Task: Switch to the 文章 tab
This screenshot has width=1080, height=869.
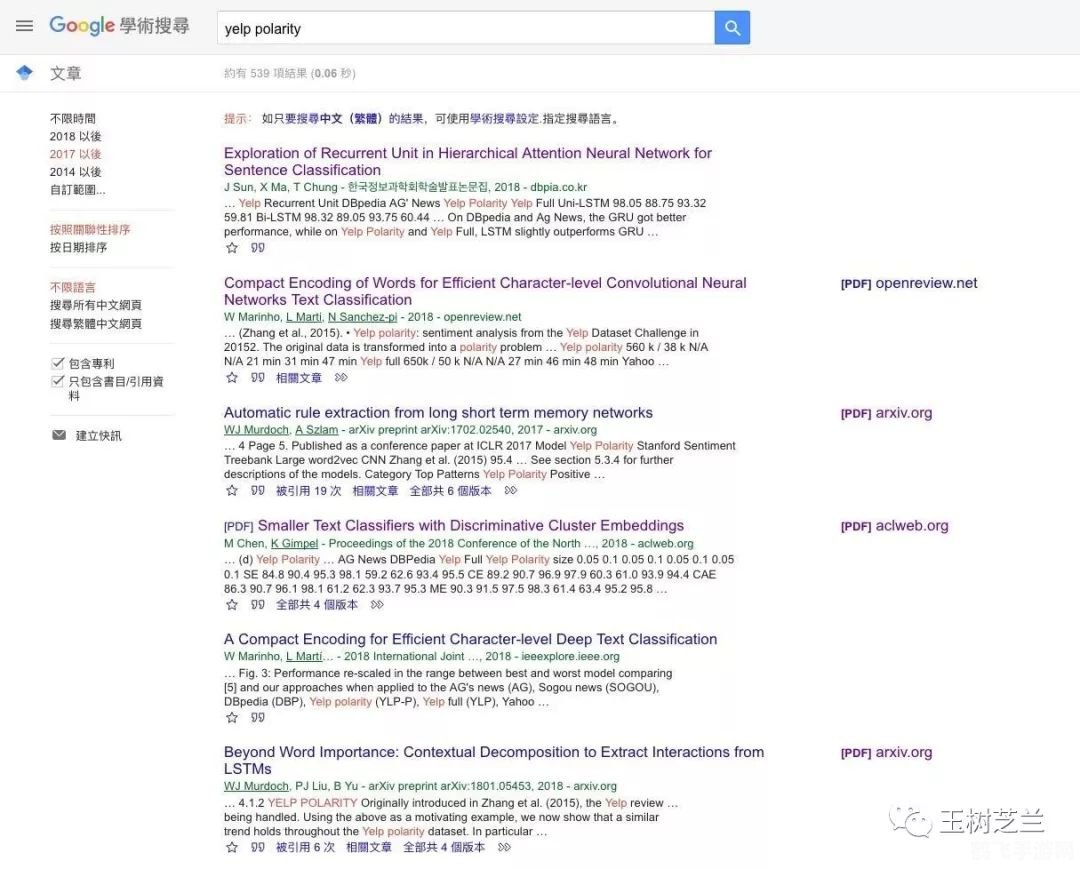Action: tap(65, 72)
